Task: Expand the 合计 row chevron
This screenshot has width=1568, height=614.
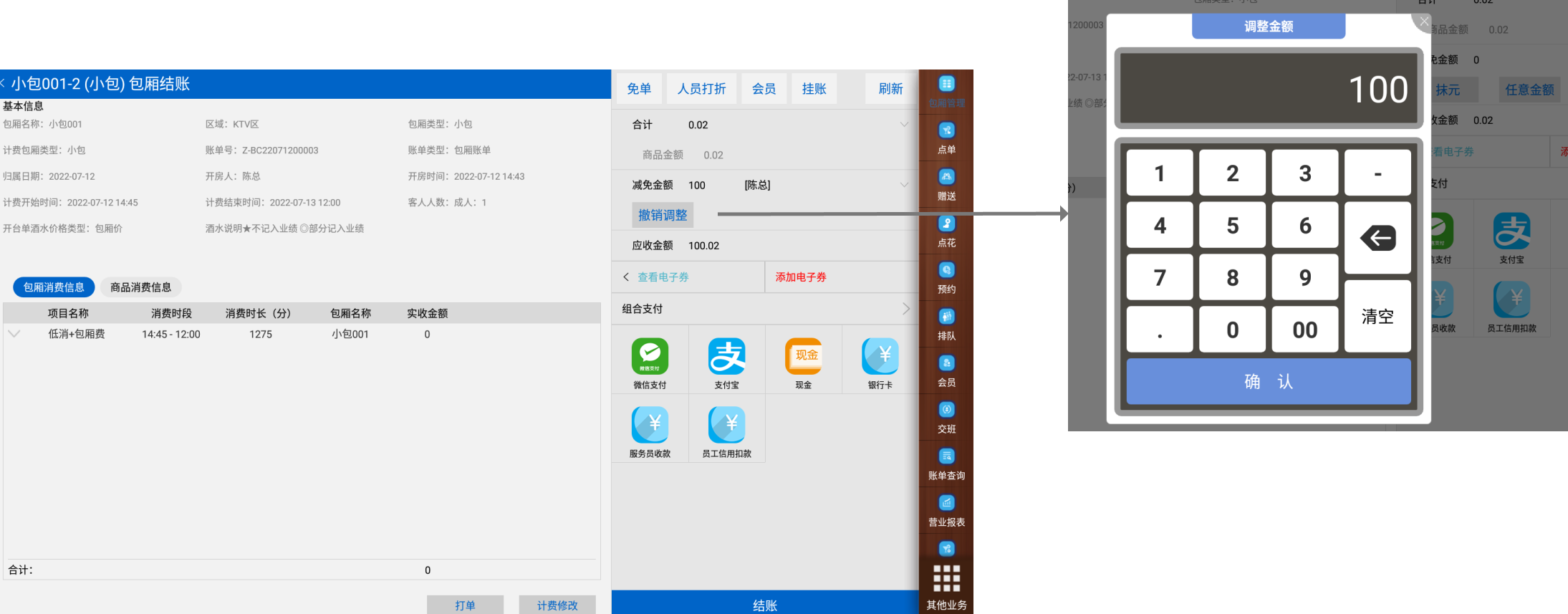Action: 904,125
